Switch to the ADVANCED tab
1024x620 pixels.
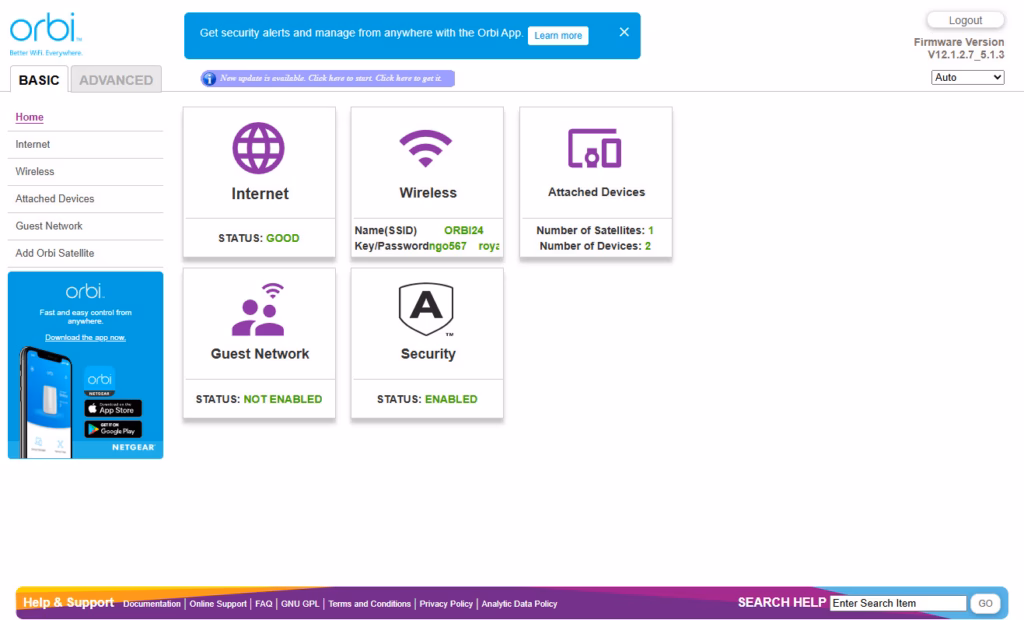pyautogui.click(x=115, y=79)
